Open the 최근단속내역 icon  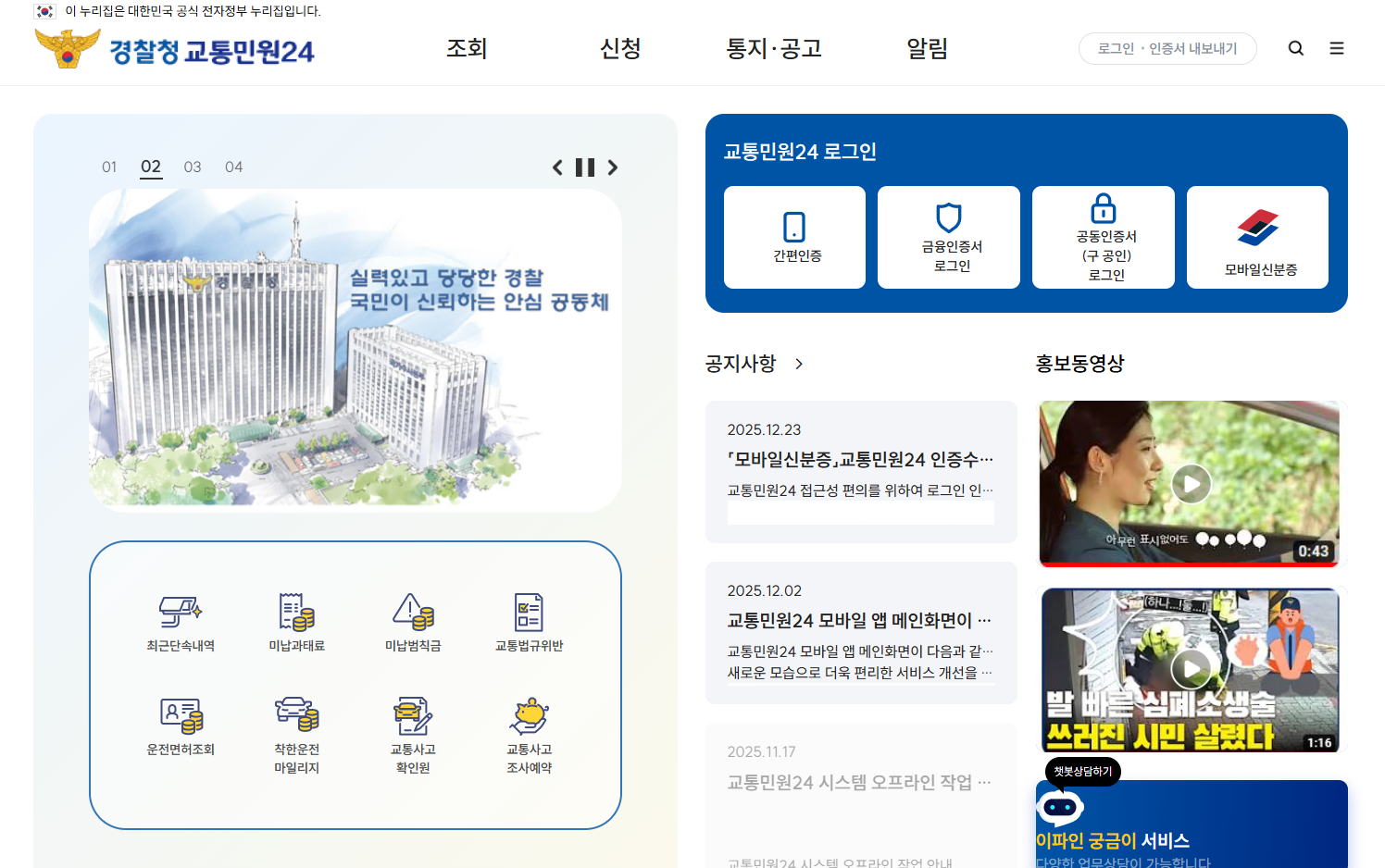click(181, 623)
